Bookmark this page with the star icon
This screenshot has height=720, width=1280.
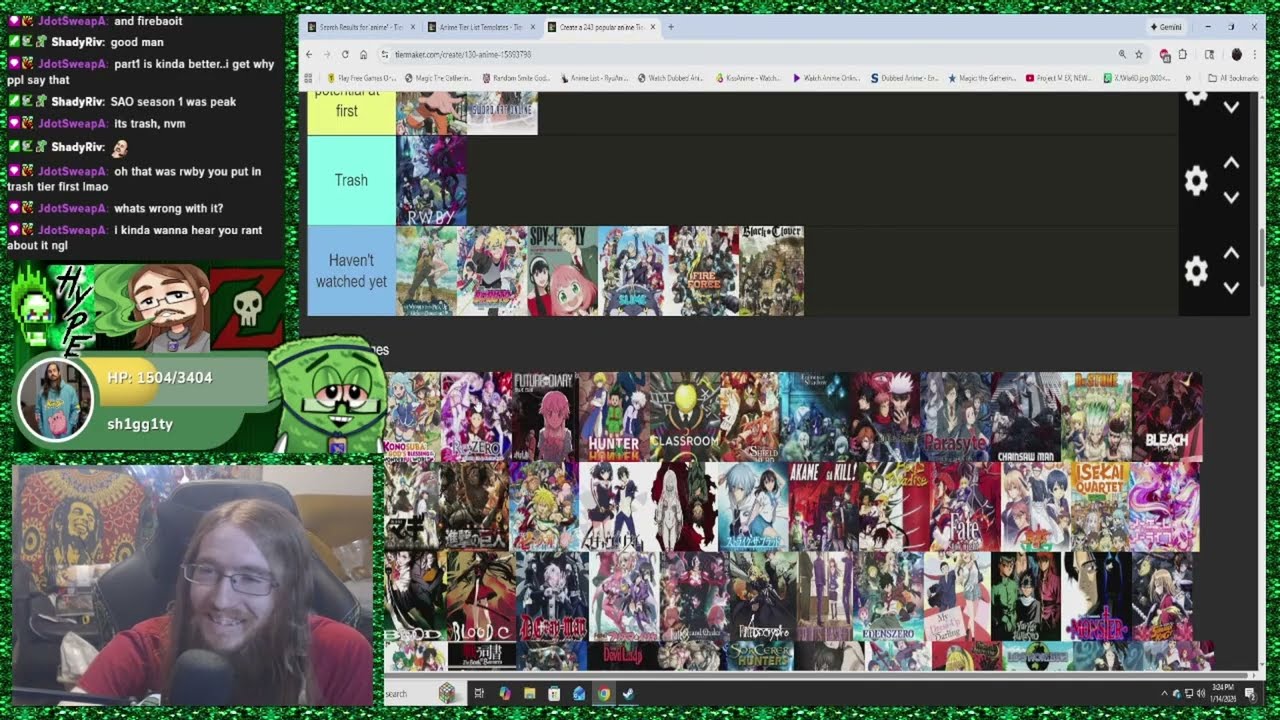[x=1139, y=54]
